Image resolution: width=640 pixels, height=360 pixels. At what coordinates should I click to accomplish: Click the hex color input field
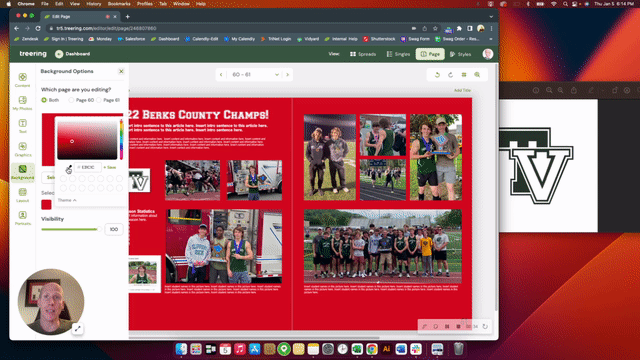pos(88,167)
